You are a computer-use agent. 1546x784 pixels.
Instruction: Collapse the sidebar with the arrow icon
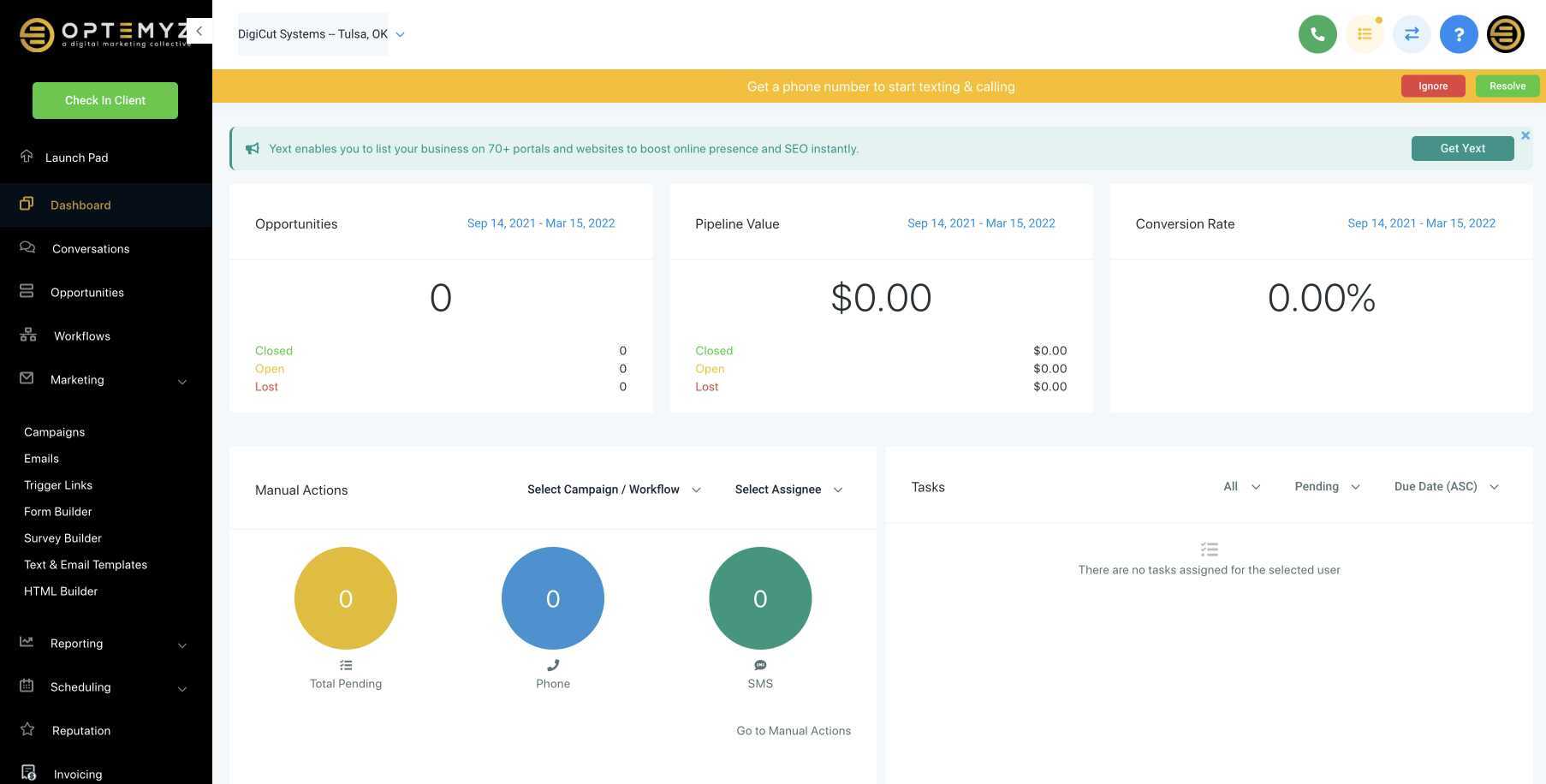(199, 31)
